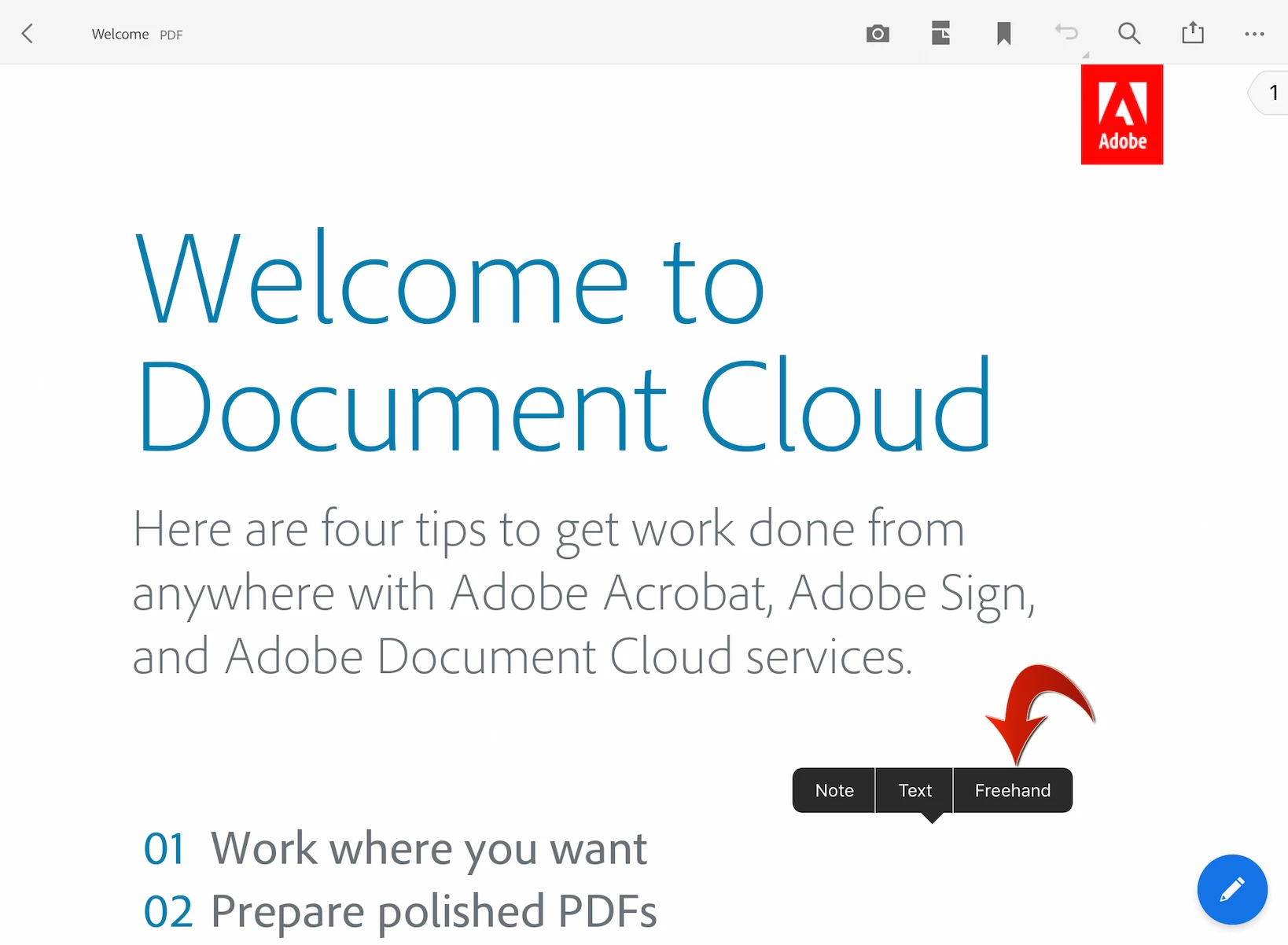
Task: Open the camera scan icon
Action: 878,34
